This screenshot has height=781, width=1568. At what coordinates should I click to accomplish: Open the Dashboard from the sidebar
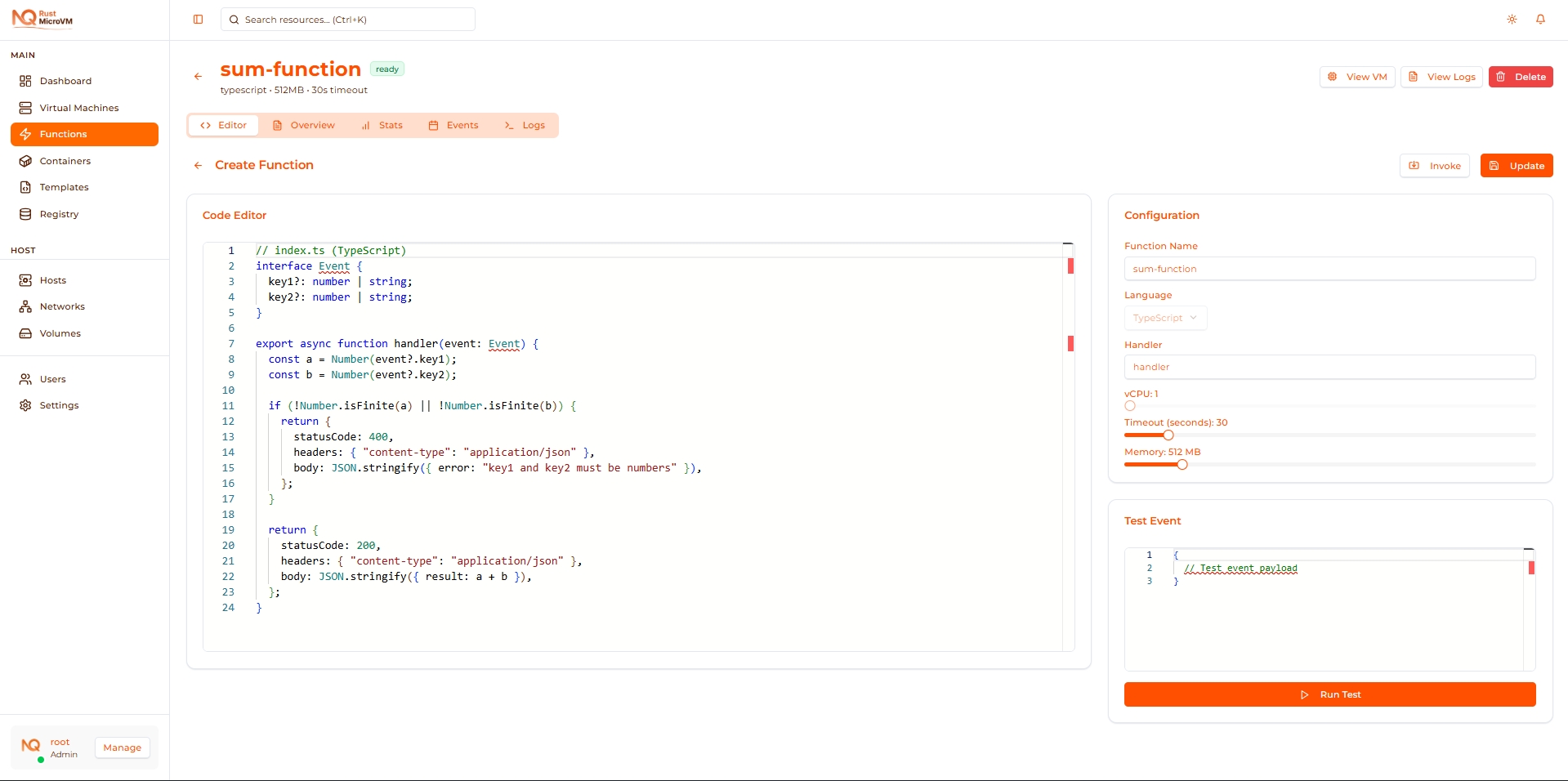coord(65,80)
